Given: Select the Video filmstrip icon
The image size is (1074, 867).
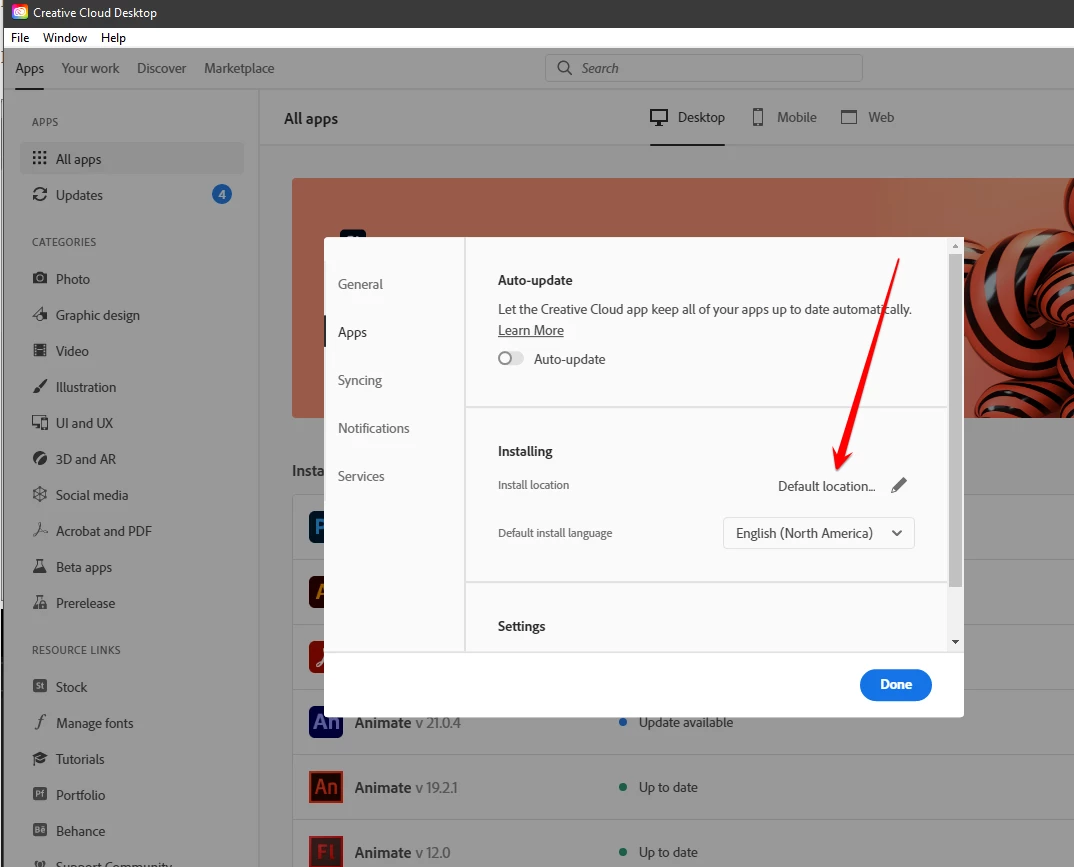Looking at the screenshot, I should [40, 350].
